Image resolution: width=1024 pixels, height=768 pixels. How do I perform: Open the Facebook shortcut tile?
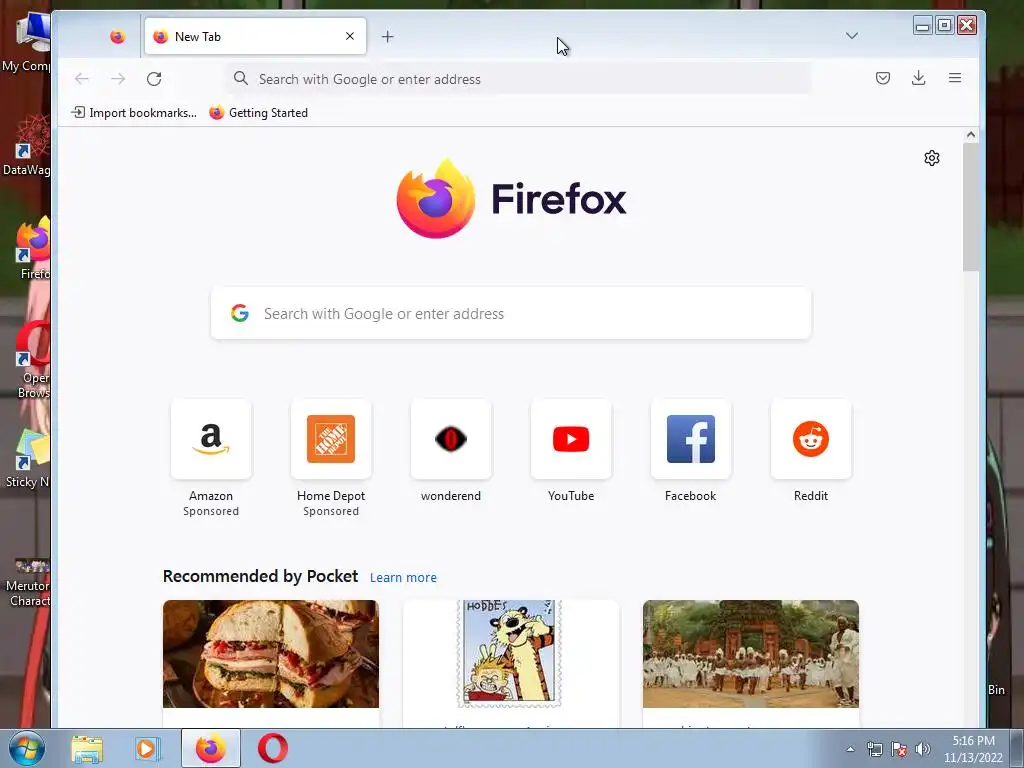691,439
